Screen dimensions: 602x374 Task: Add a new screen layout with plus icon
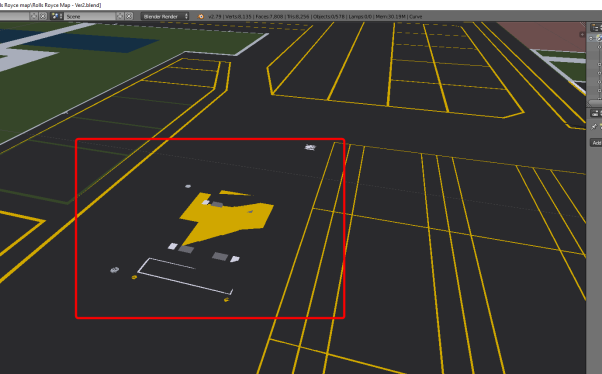click(x=34, y=16)
